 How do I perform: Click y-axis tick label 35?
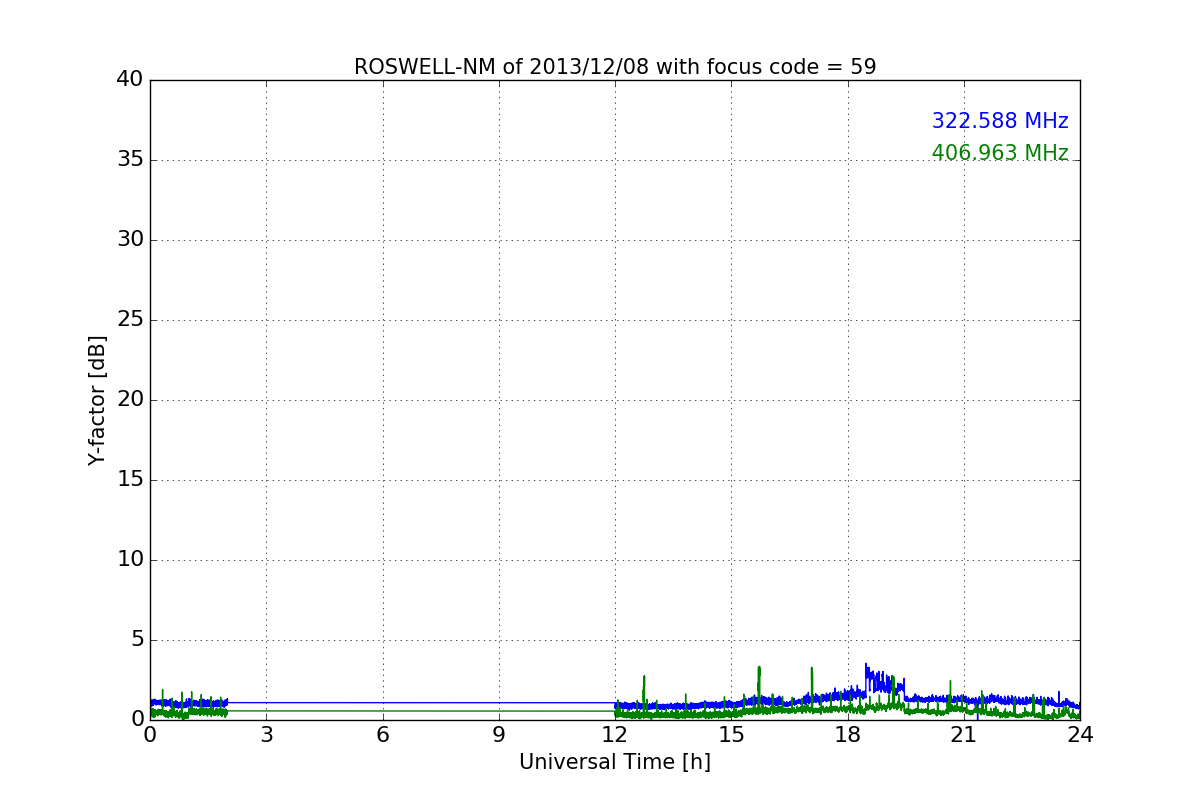coord(130,160)
